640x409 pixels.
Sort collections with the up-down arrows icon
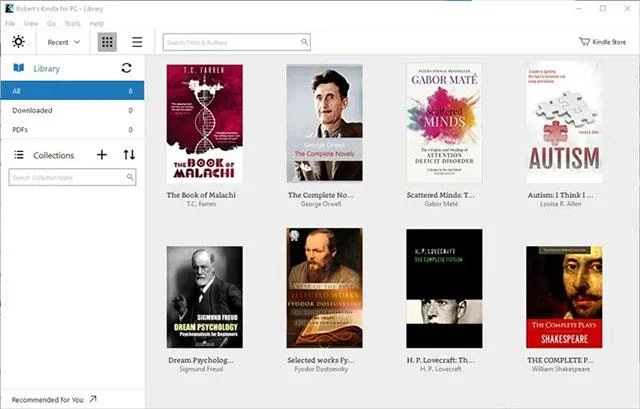pos(129,155)
